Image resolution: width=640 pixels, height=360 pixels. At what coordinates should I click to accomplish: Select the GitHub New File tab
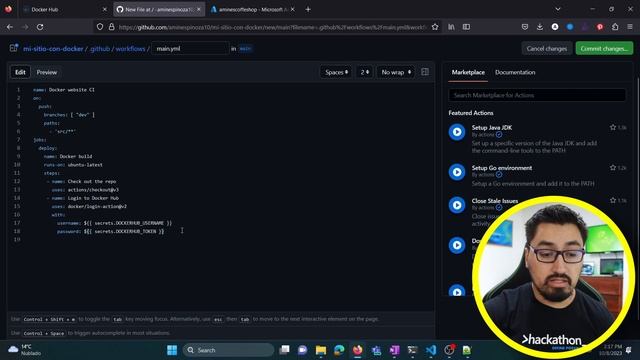(159, 9)
